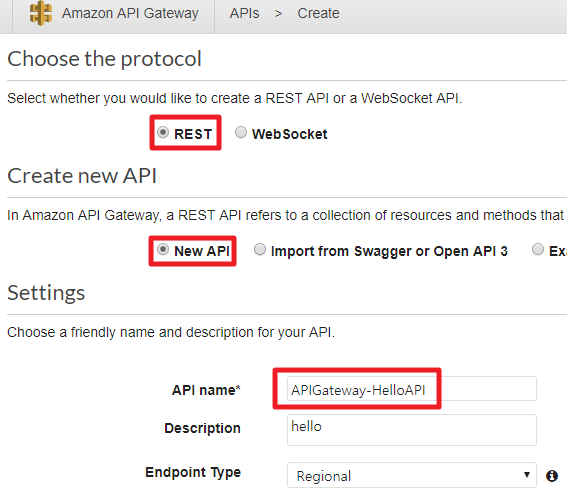567x491 pixels.
Task: Open the Endpoint Type Regional dropdown
Action: point(412,475)
